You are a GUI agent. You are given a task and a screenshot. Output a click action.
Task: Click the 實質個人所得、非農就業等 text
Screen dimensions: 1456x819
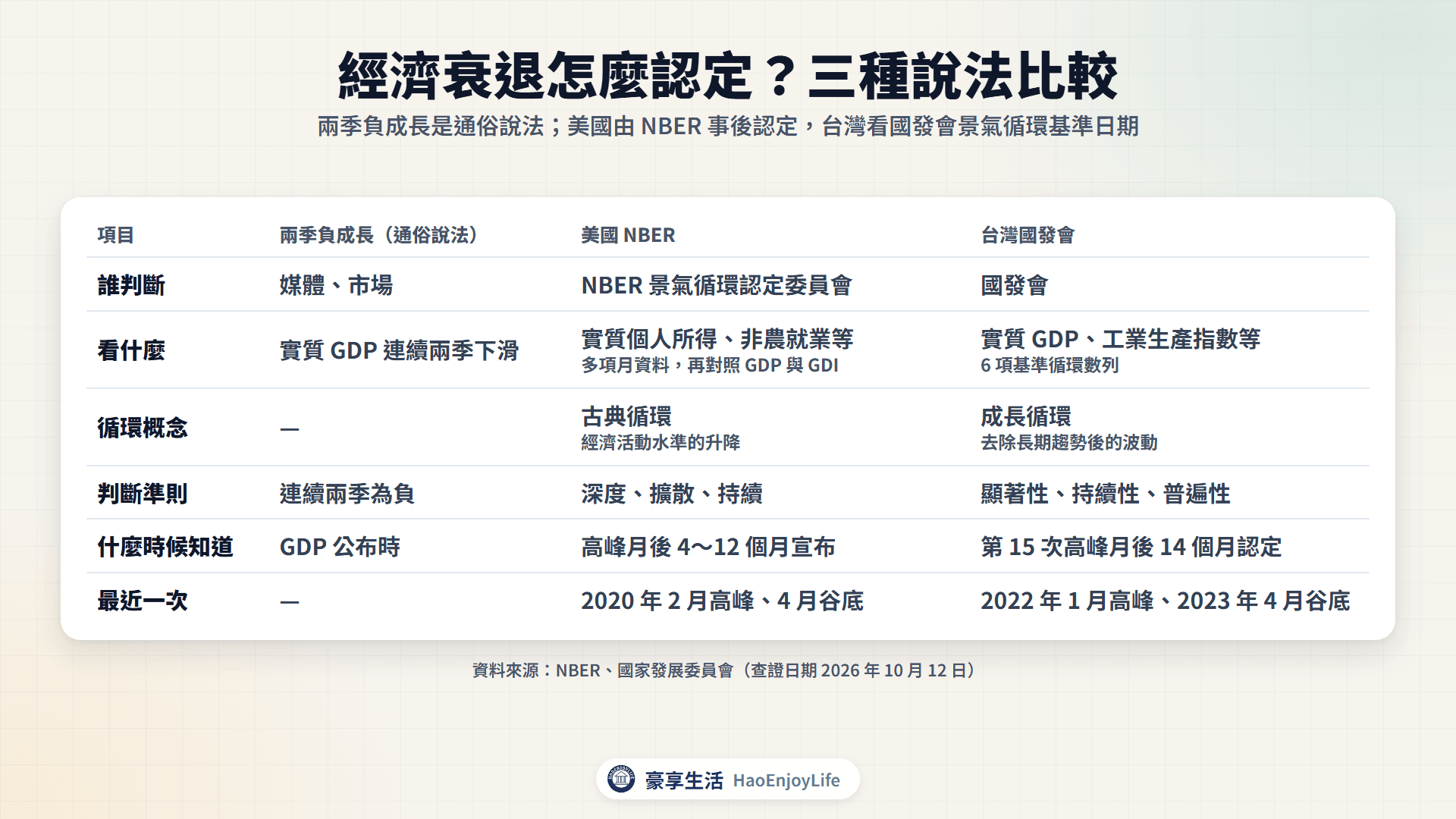pos(717,338)
